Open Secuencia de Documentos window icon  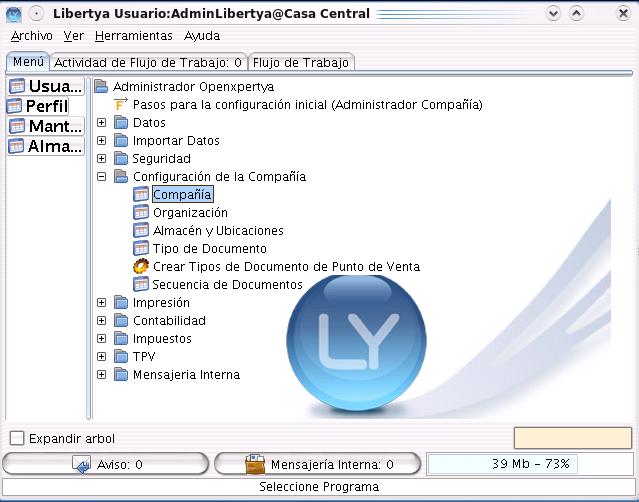click(x=141, y=285)
